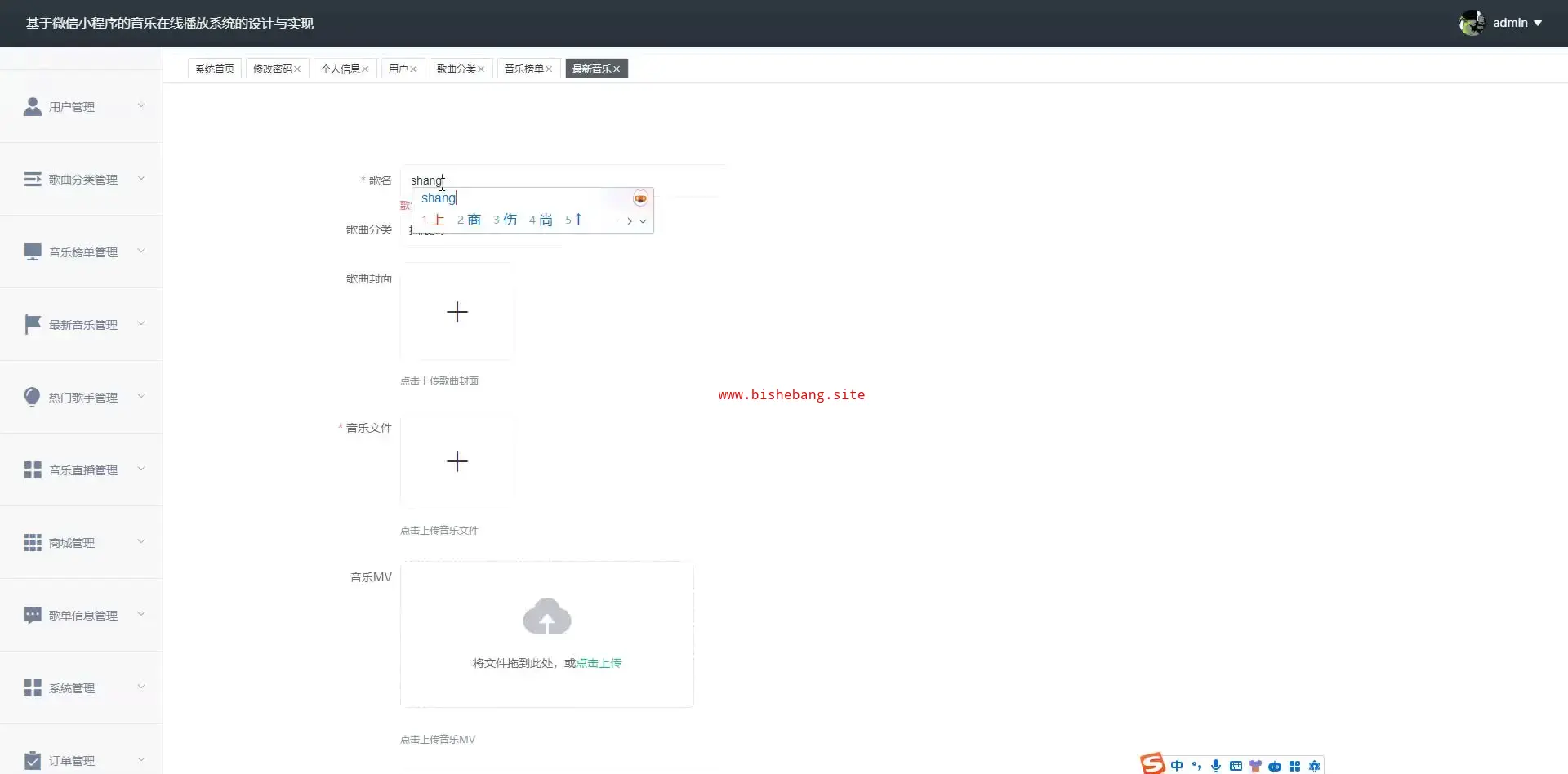This screenshot has width=1568, height=774.
Task: Click the IME game controller icon
Action: click(x=1275, y=766)
